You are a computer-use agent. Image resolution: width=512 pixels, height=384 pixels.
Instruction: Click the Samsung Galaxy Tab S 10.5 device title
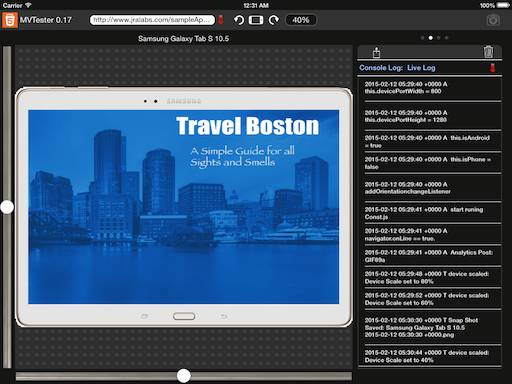click(183, 39)
